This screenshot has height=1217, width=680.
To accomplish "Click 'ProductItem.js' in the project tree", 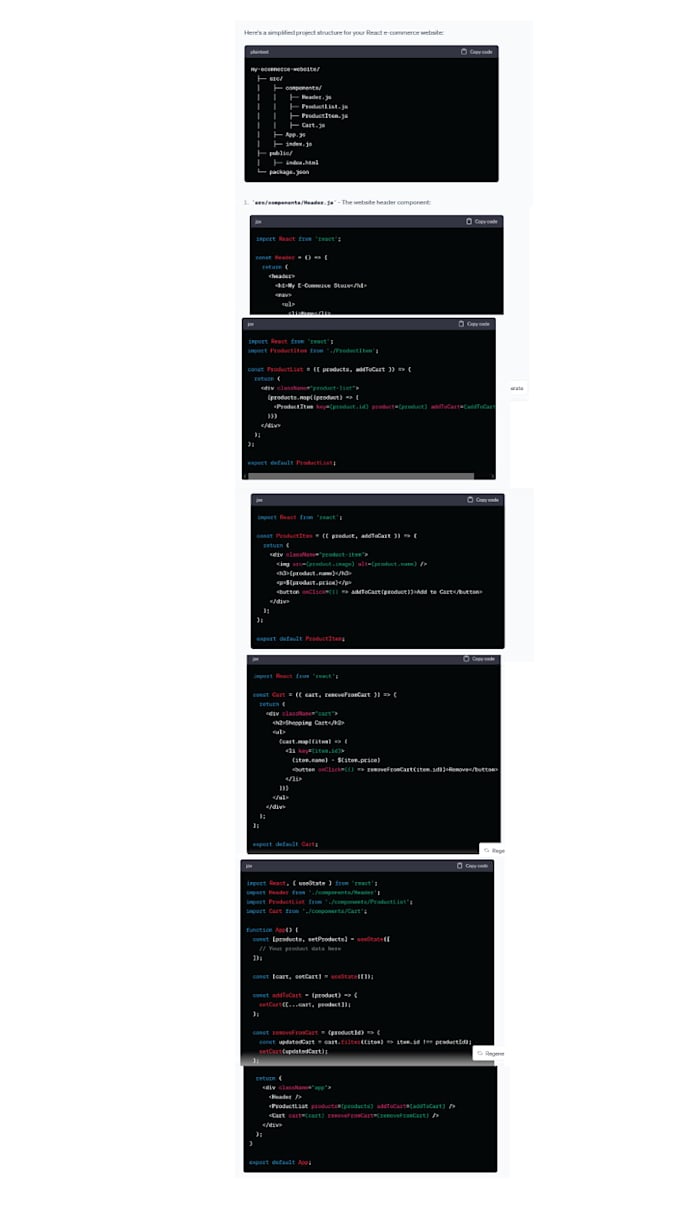I will coord(324,115).
